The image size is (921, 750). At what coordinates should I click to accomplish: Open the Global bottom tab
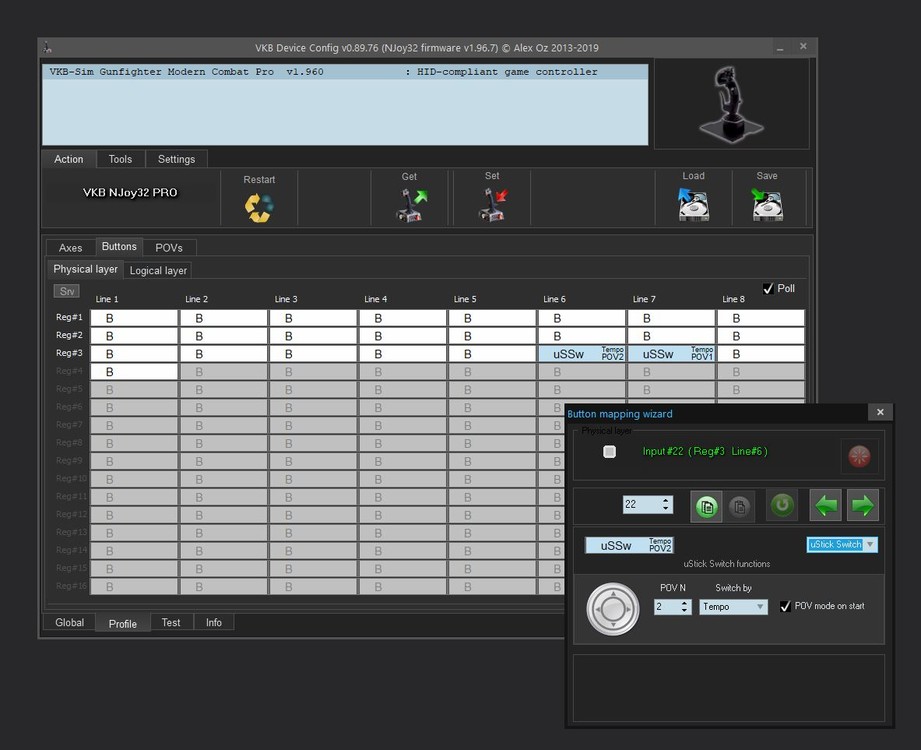69,623
